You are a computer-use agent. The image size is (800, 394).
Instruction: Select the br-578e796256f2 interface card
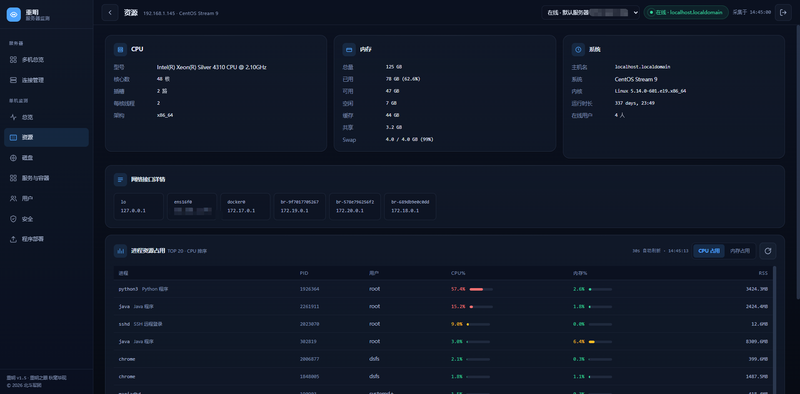(x=355, y=206)
